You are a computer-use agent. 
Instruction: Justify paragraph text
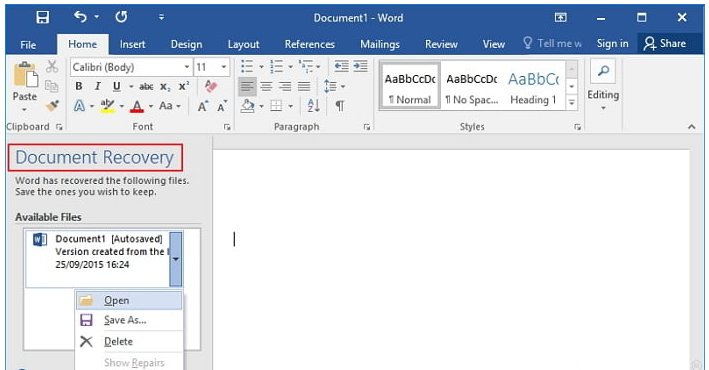click(304, 86)
